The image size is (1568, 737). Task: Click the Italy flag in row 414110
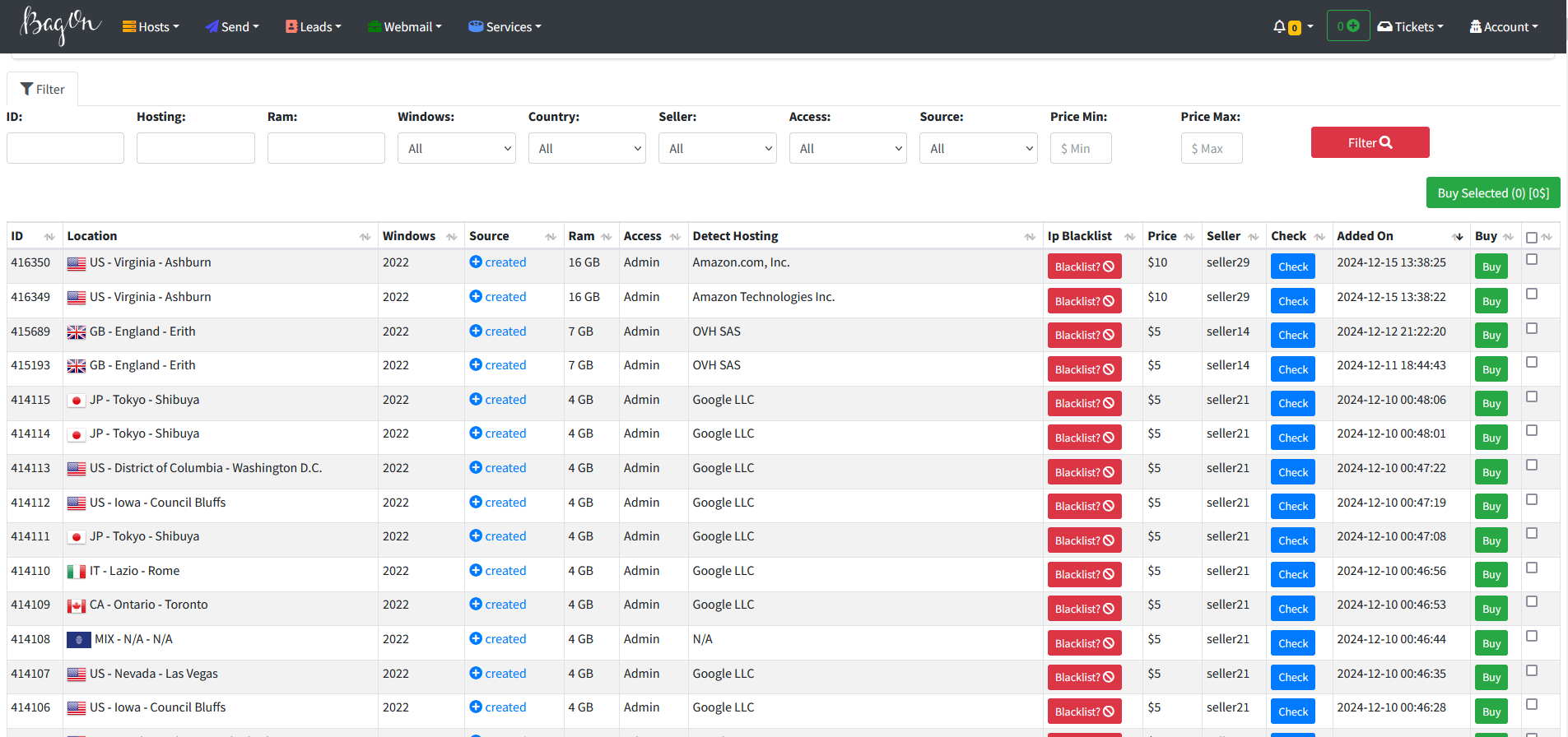tap(77, 572)
